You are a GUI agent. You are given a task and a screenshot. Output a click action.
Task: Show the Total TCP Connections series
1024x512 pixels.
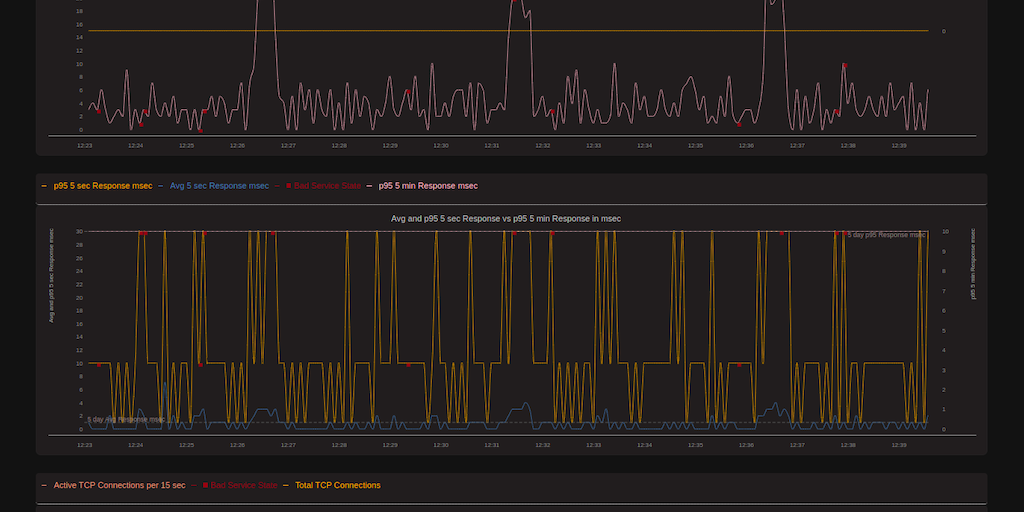pyautogui.click(x=337, y=485)
